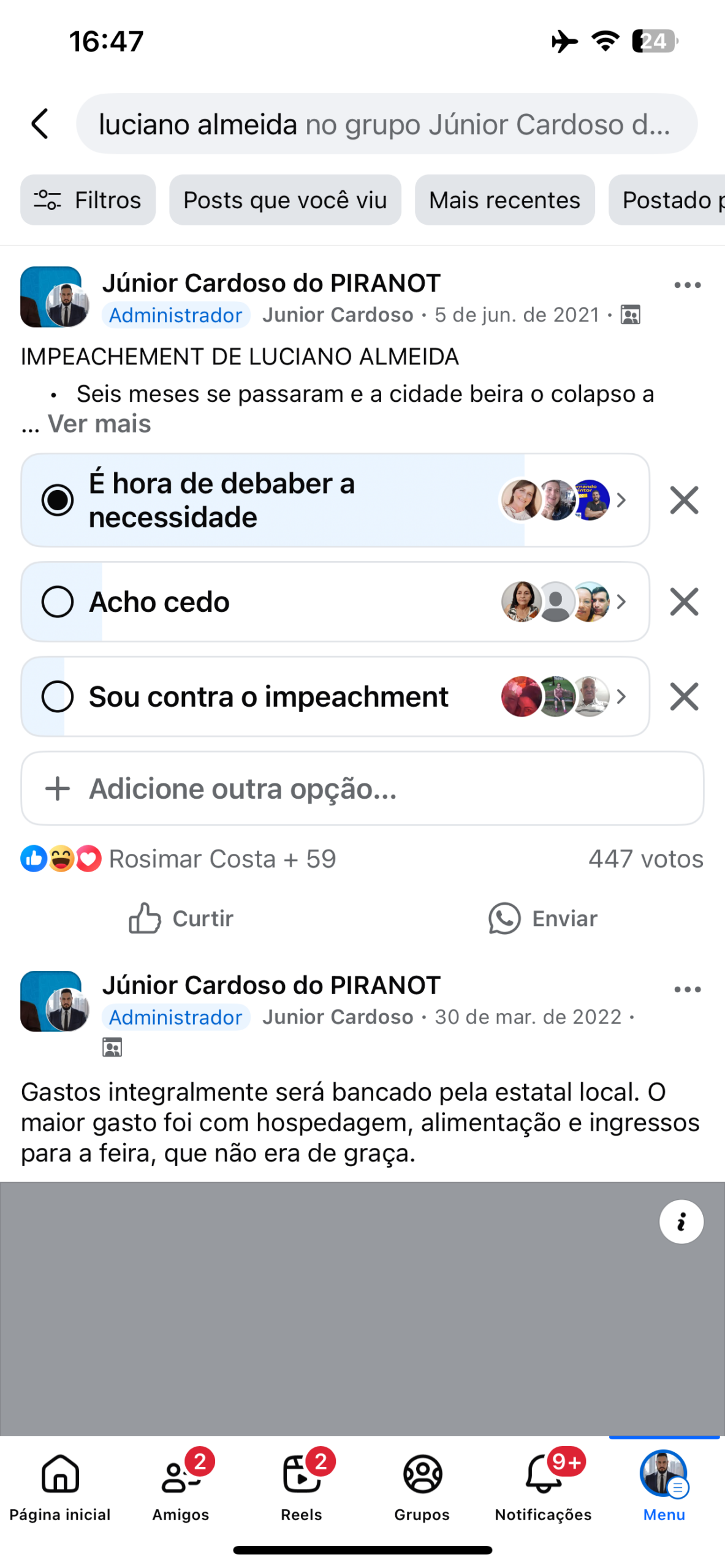
Task: Select the 'Mais recentes' filter chip
Action: coord(504,200)
